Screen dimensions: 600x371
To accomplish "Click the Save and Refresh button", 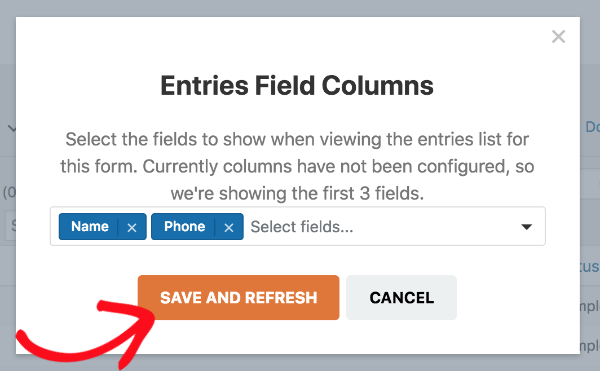I will [x=238, y=297].
